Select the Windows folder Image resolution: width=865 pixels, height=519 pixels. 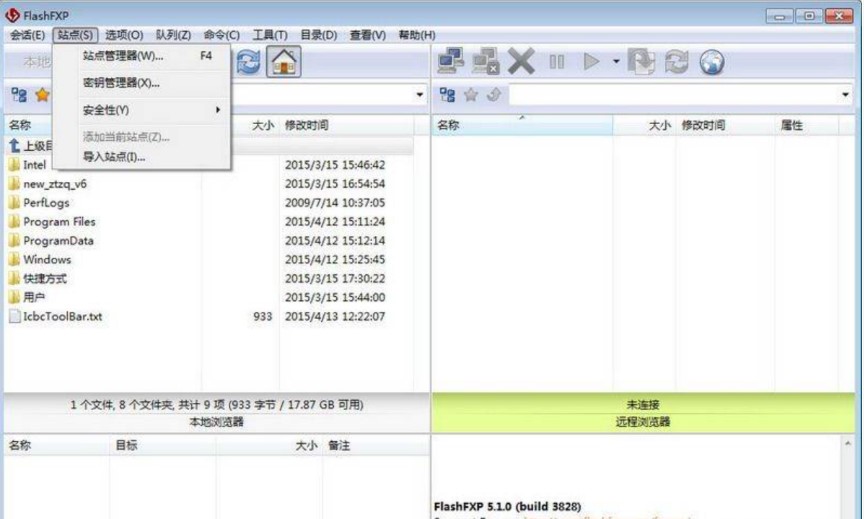(x=40, y=259)
